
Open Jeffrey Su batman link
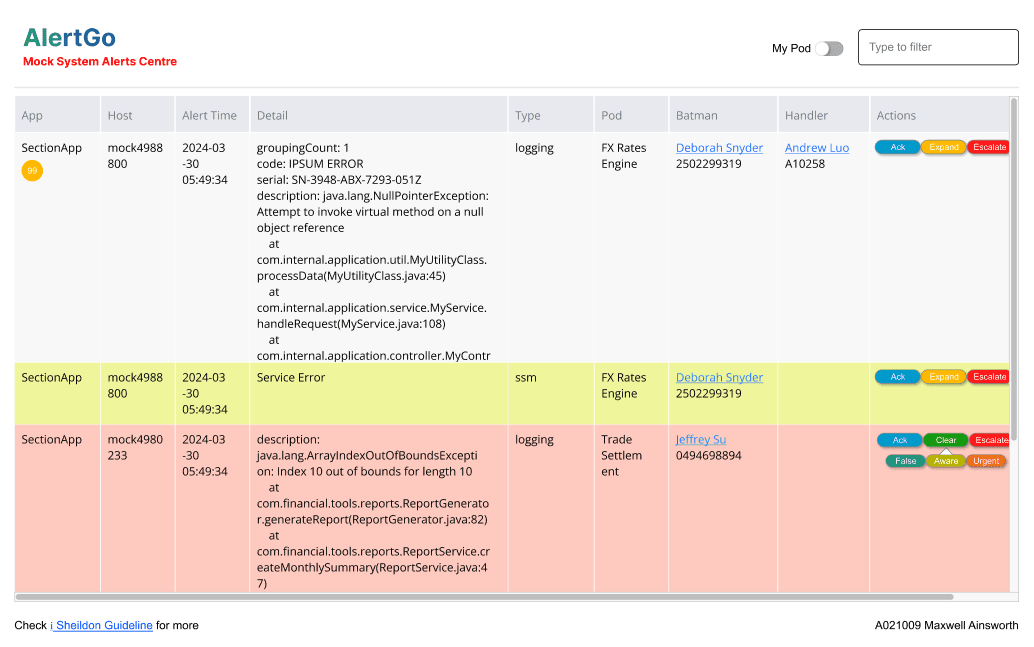(x=700, y=439)
